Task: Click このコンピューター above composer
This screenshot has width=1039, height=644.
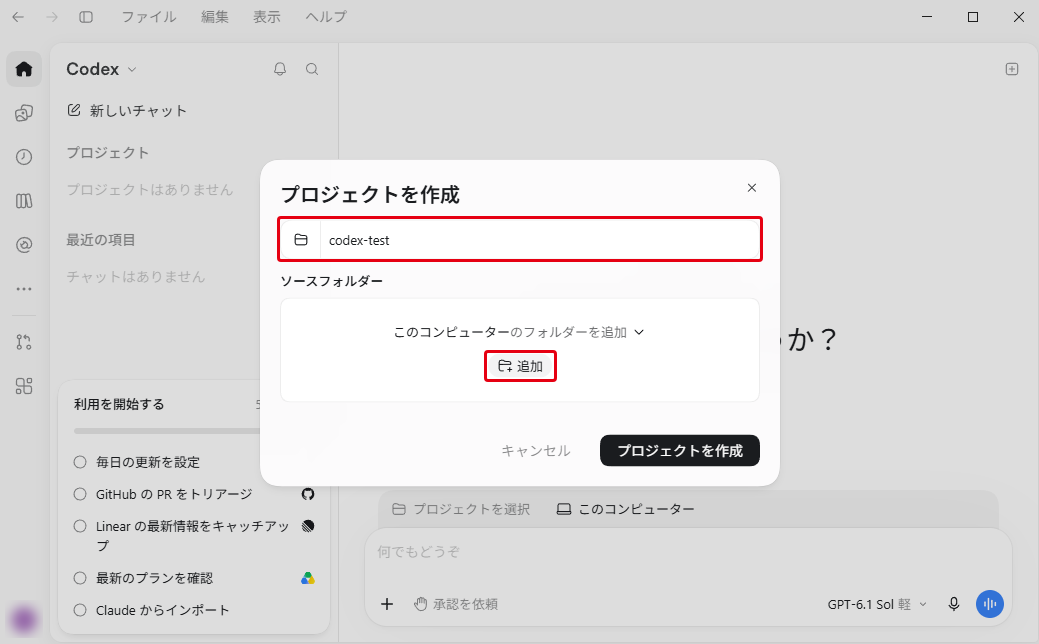Action: point(626,509)
